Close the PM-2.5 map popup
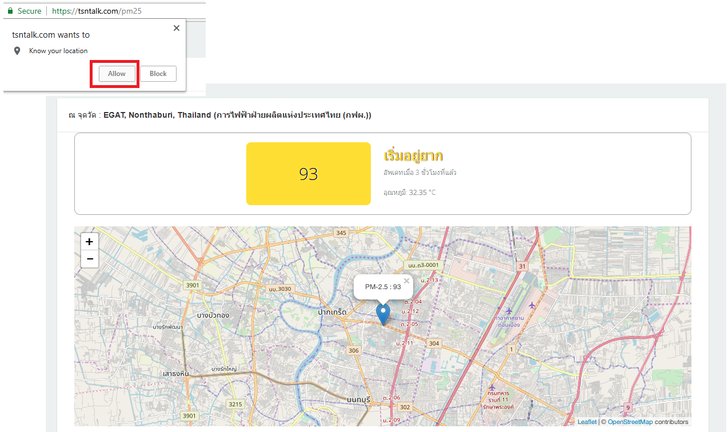The image size is (728, 432). 406,281
